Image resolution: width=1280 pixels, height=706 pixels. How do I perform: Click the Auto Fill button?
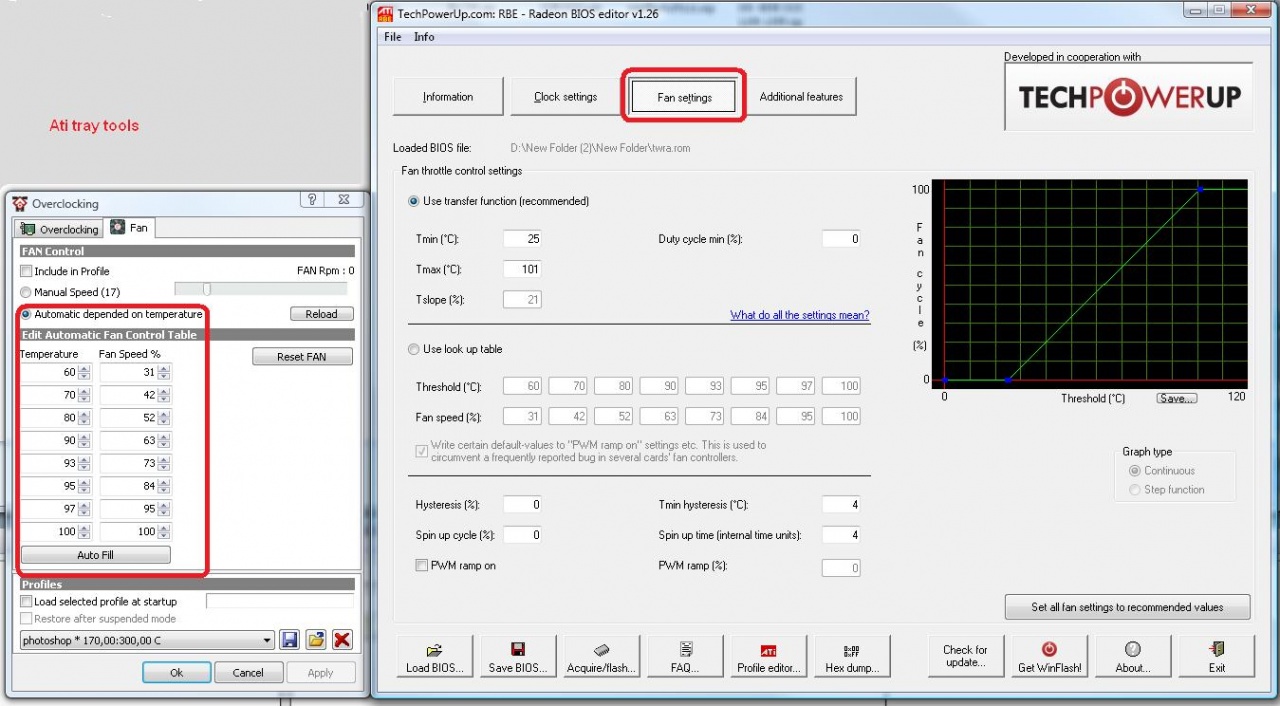coord(96,555)
